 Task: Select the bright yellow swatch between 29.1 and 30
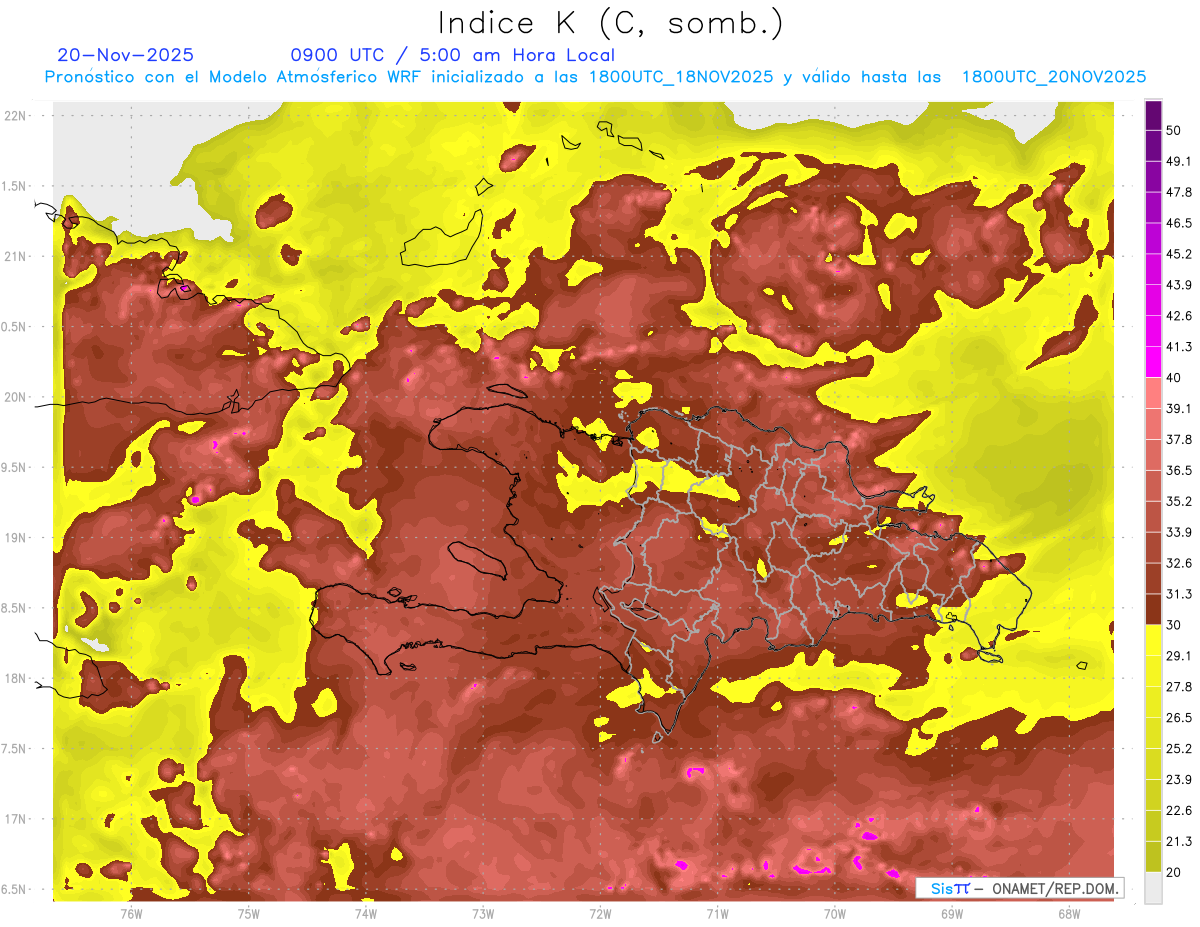[1153, 640]
